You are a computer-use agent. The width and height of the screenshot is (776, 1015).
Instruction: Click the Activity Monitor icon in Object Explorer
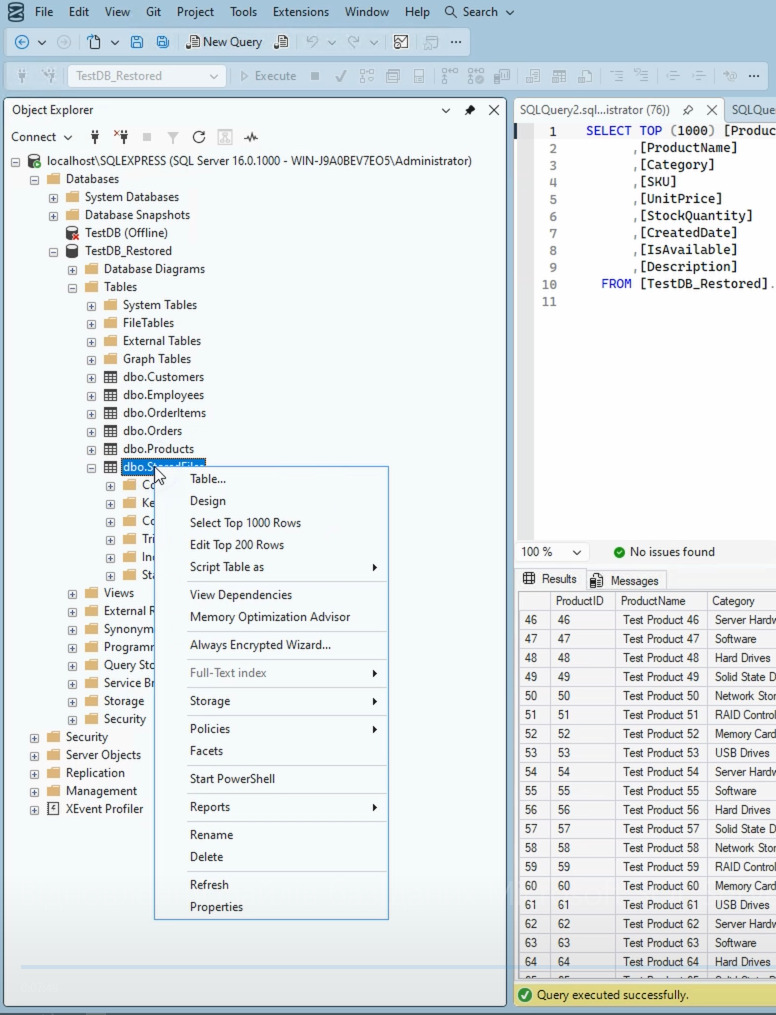tap(250, 137)
